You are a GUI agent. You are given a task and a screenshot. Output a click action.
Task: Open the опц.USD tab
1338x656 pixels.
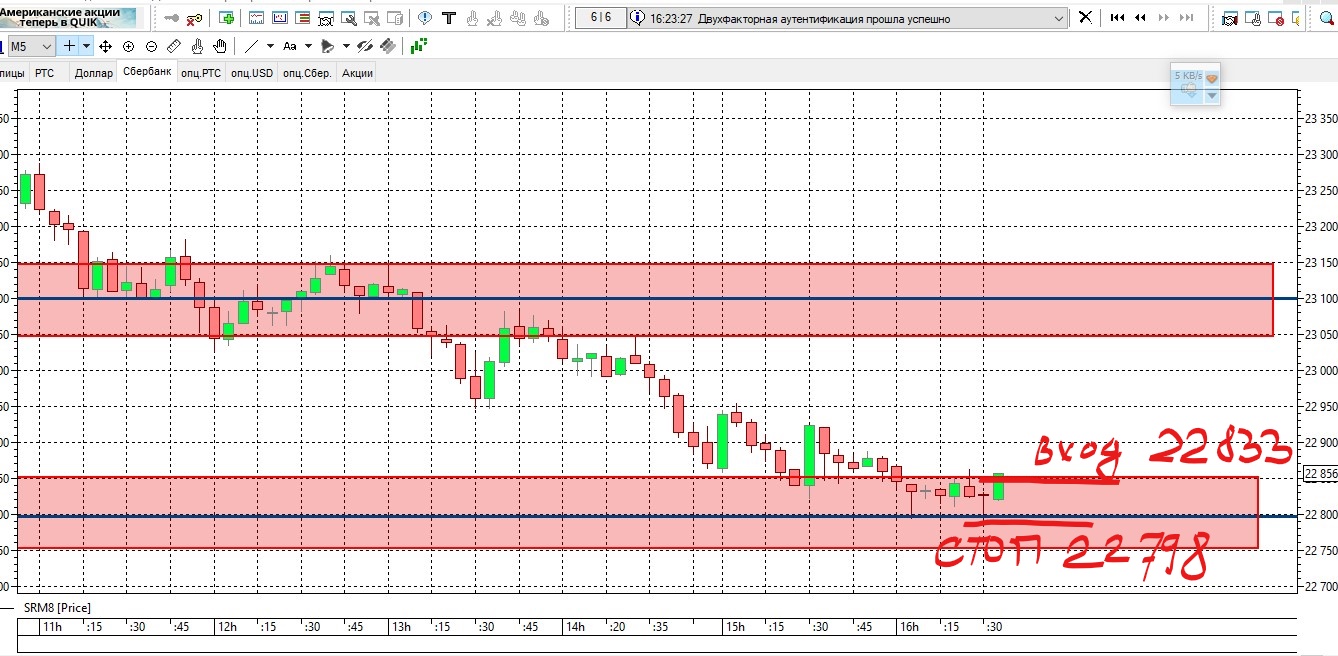coord(252,73)
